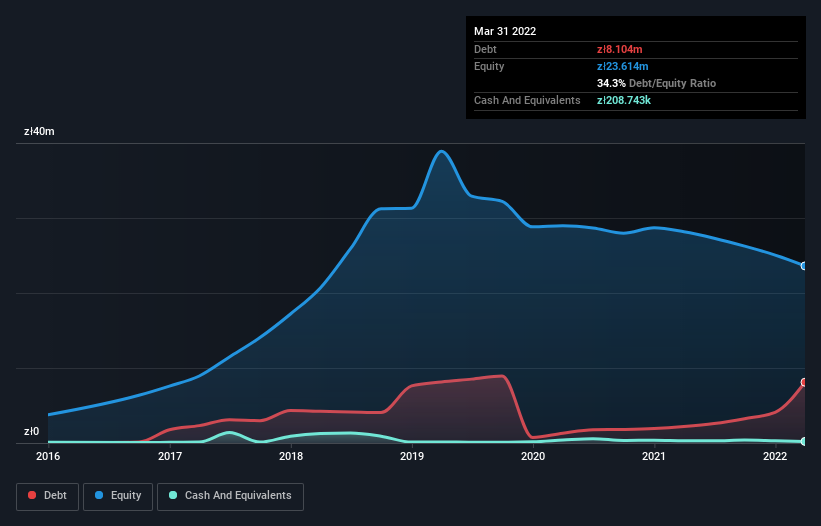Click the zł208.743k cash value
This screenshot has width=821, height=526.
coord(624,100)
